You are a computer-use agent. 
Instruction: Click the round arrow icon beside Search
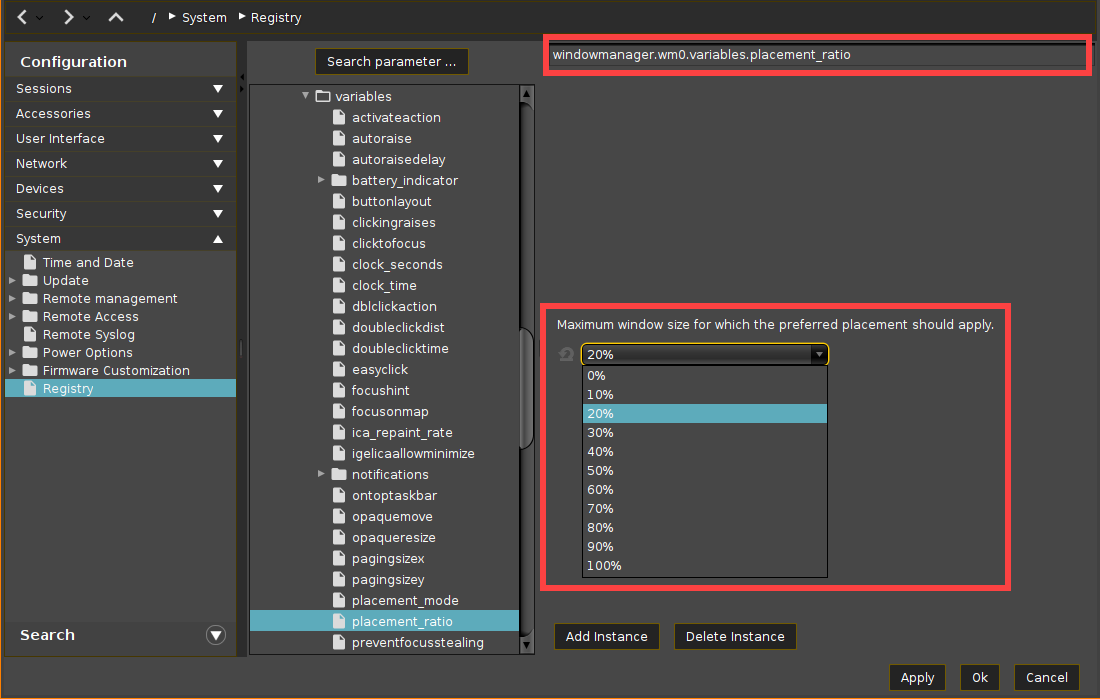click(215, 635)
